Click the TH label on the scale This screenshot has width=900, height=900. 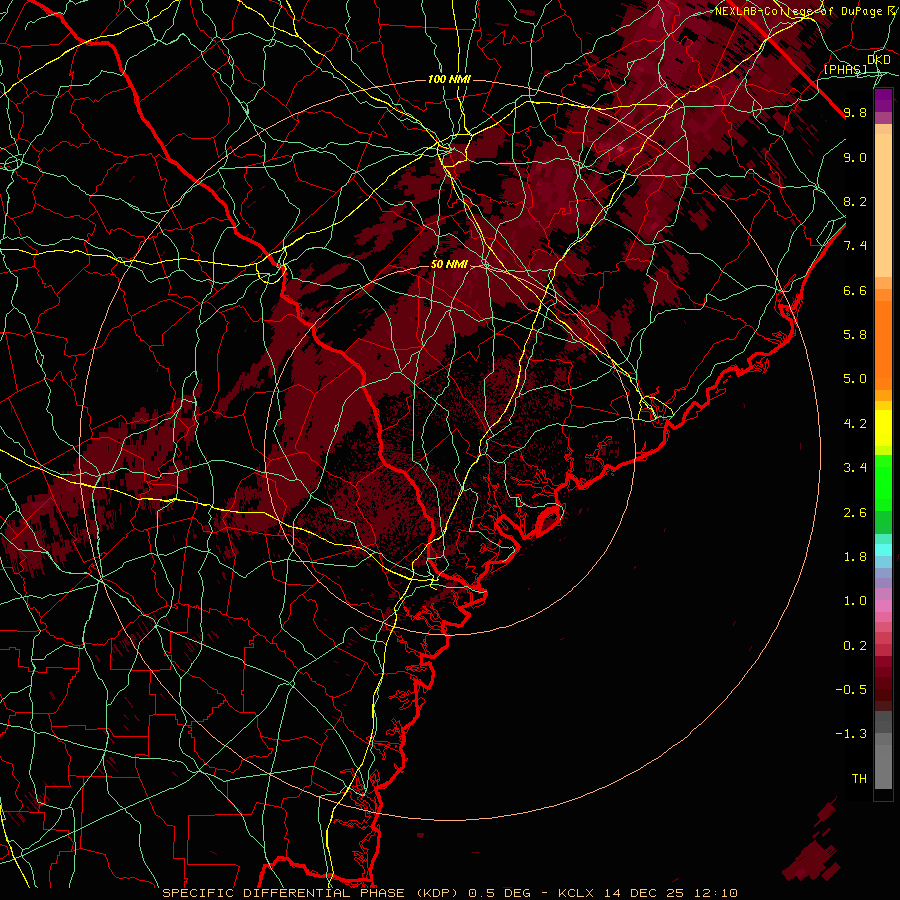coord(859,779)
